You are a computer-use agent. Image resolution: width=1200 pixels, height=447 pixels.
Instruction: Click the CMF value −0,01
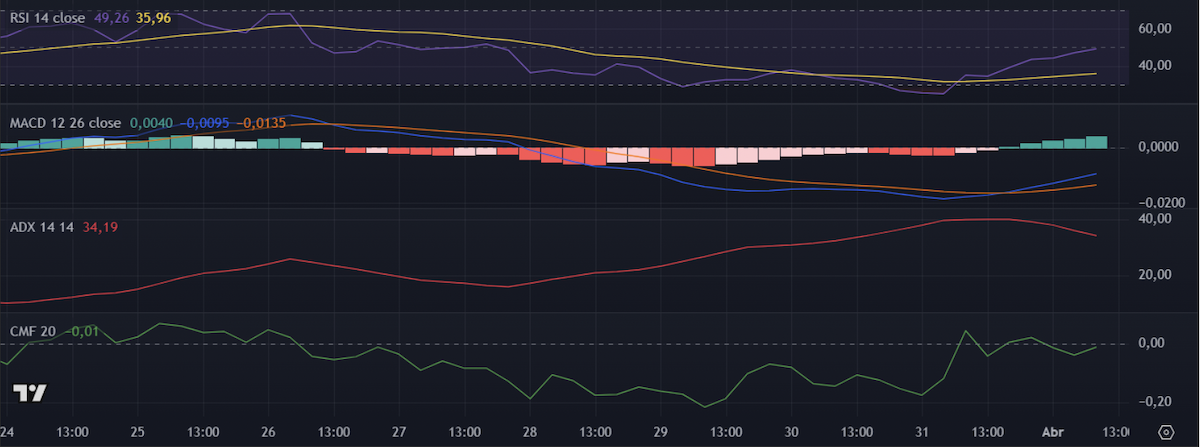coord(83,331)
